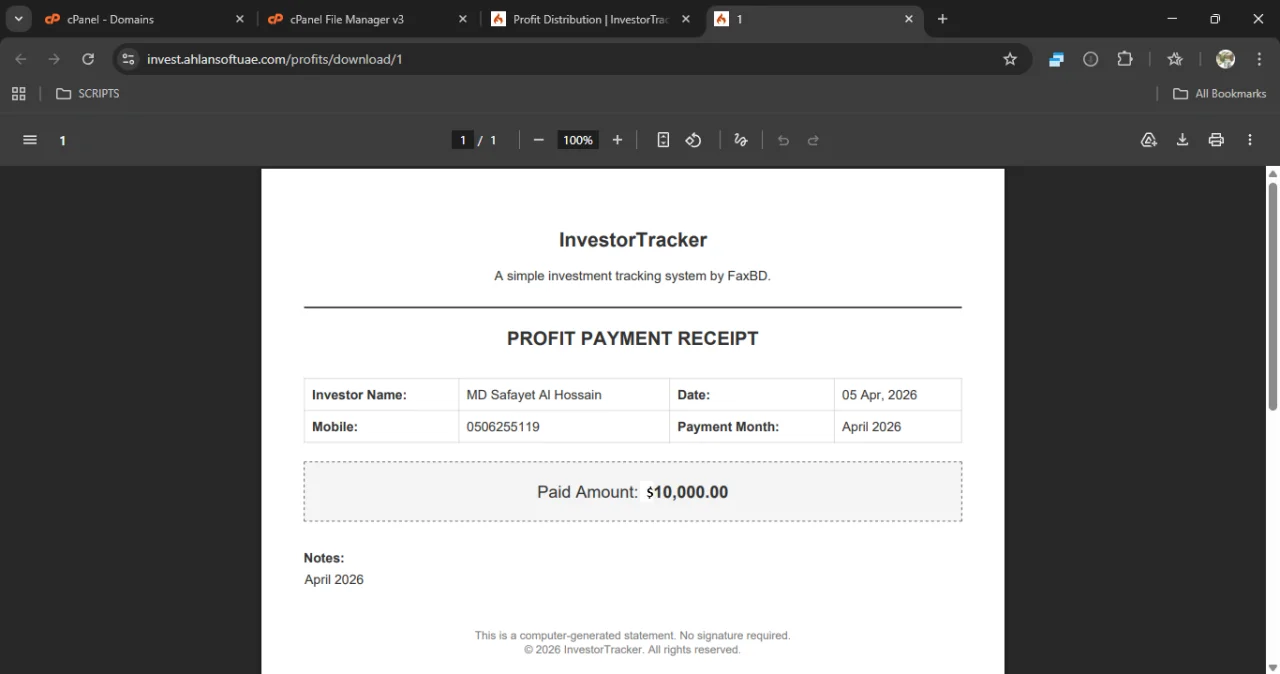The image size is (1280, 674).
Task: Click the address bar URL
Action: pos(275,59)
